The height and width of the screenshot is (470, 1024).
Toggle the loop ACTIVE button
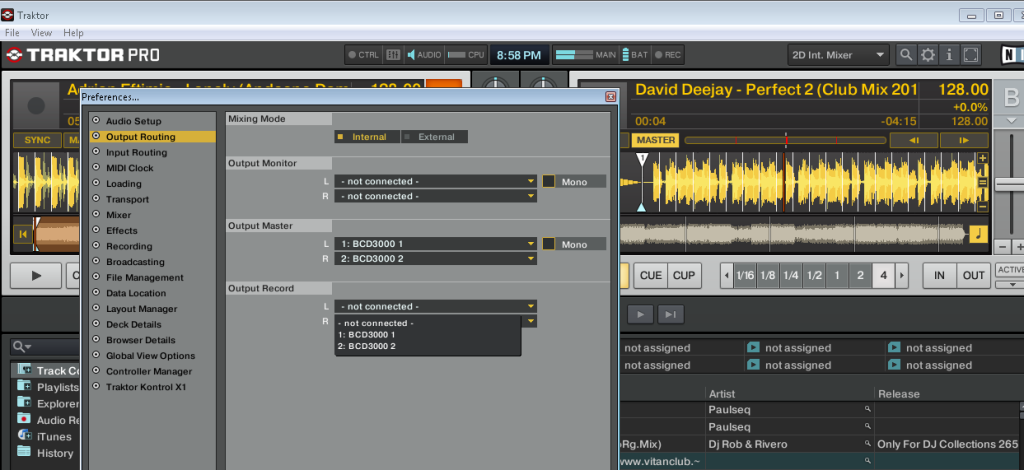pos(1009,270)
